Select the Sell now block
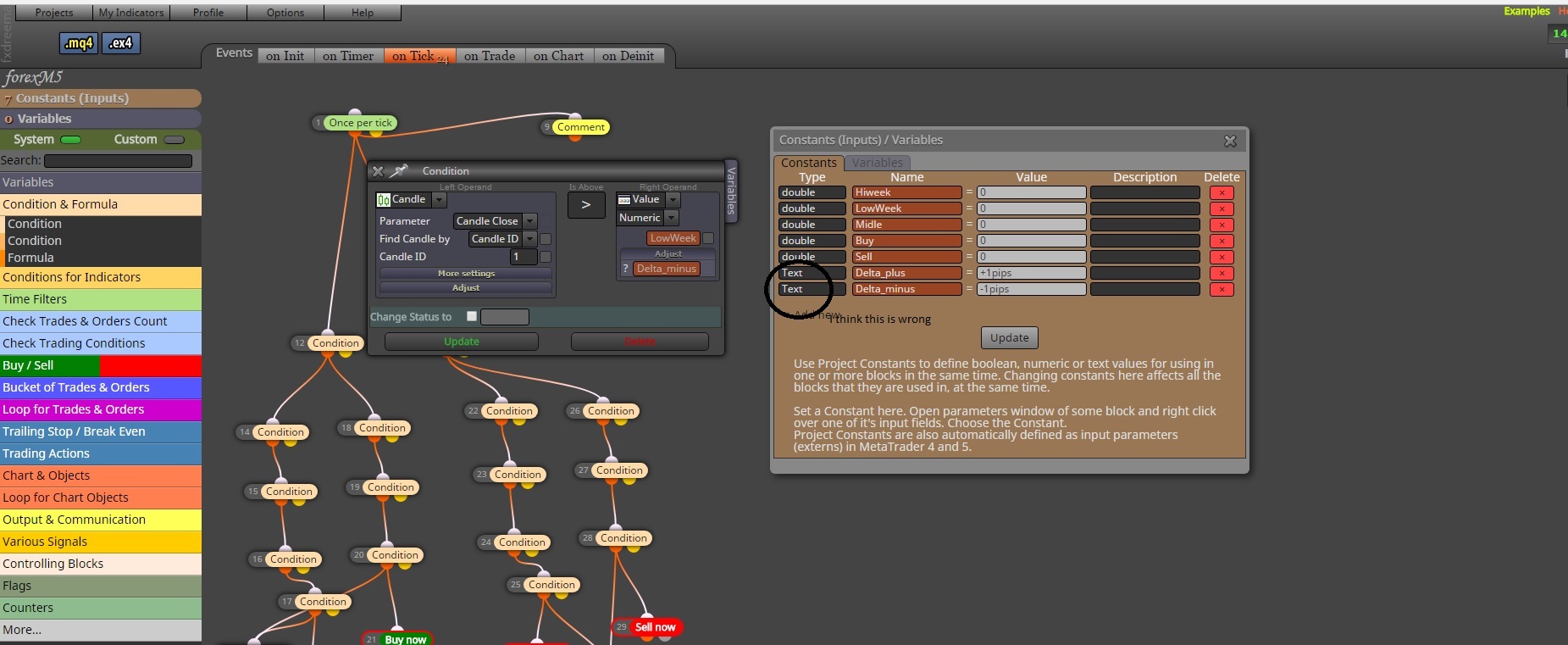Image resolution: width=1568 pixels, height=645 pixels. point(655,627)
